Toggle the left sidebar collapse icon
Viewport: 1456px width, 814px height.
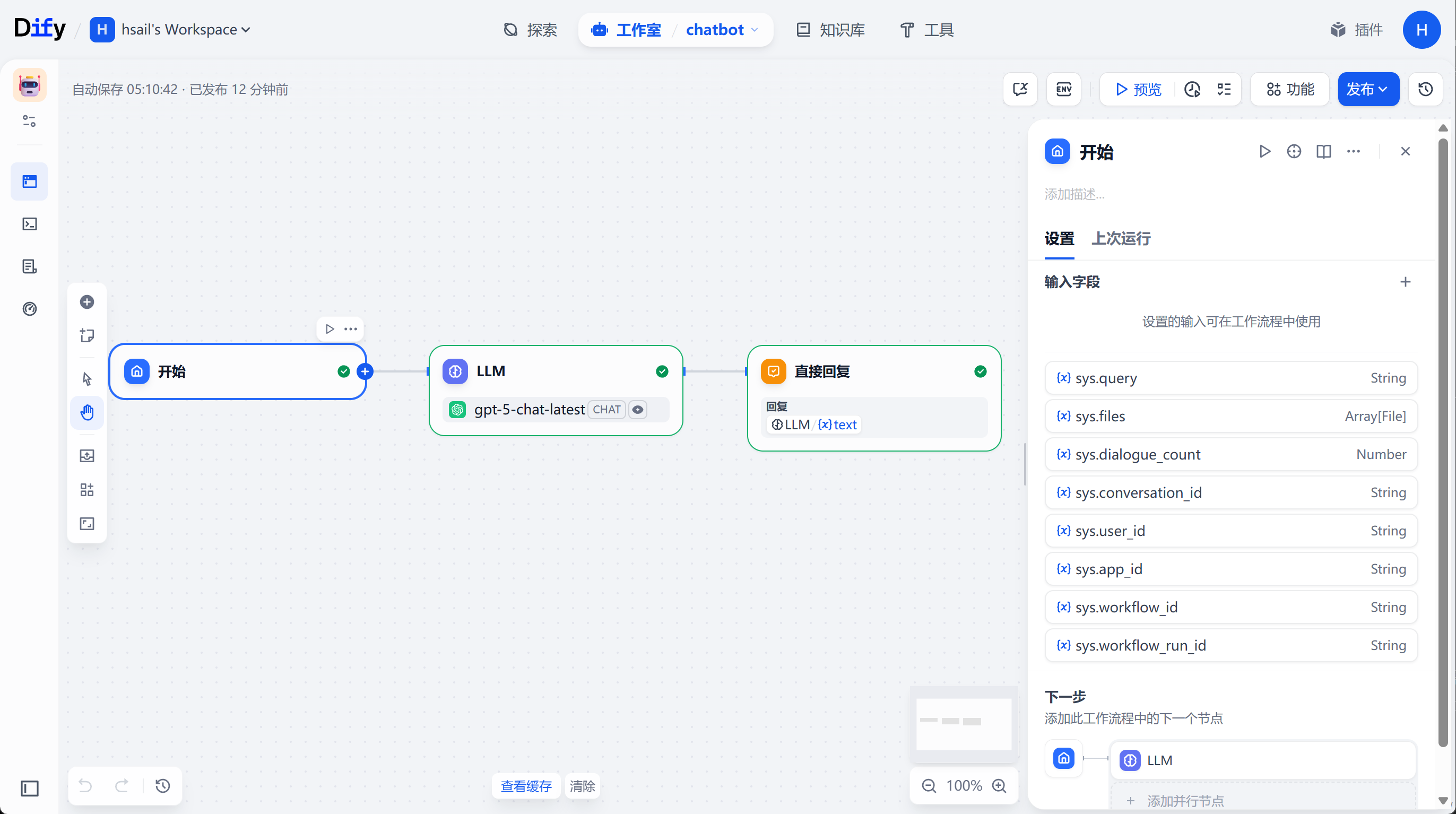pyautogui.click(x=29, y=788)
